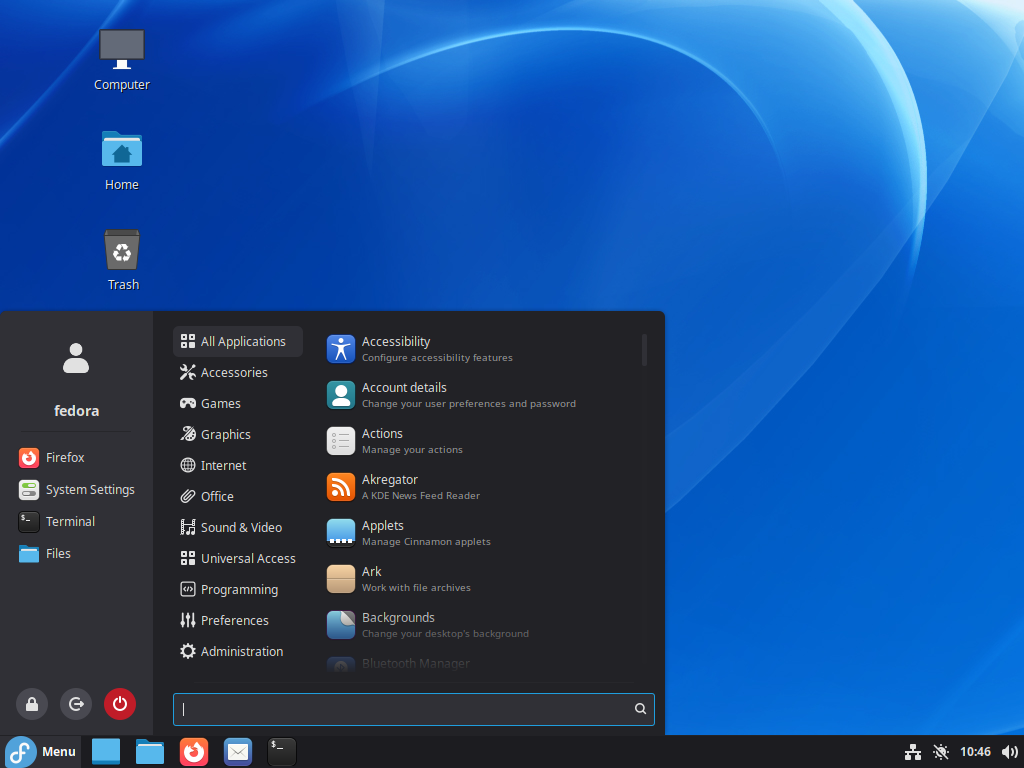Image resolution: width=1024 pixels, height=768 pixels.
Task: Click the 10:46 clock
Action: pyautogui.click(x=975, y=752)
